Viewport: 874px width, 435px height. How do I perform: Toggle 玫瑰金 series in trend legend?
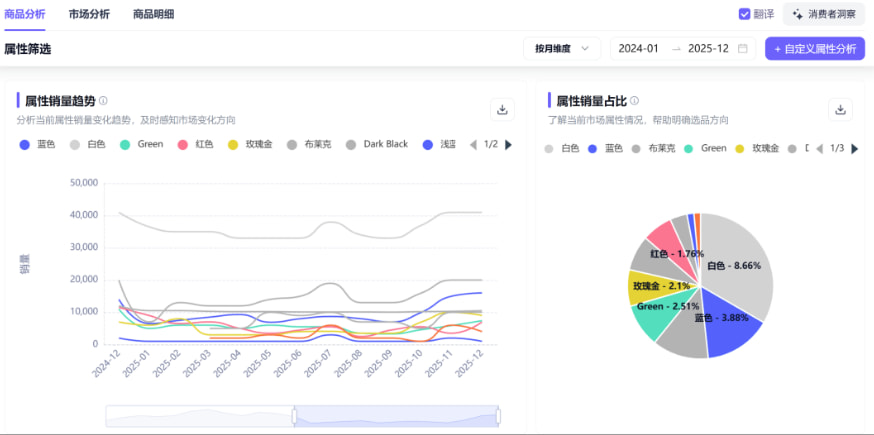point(250,144)
